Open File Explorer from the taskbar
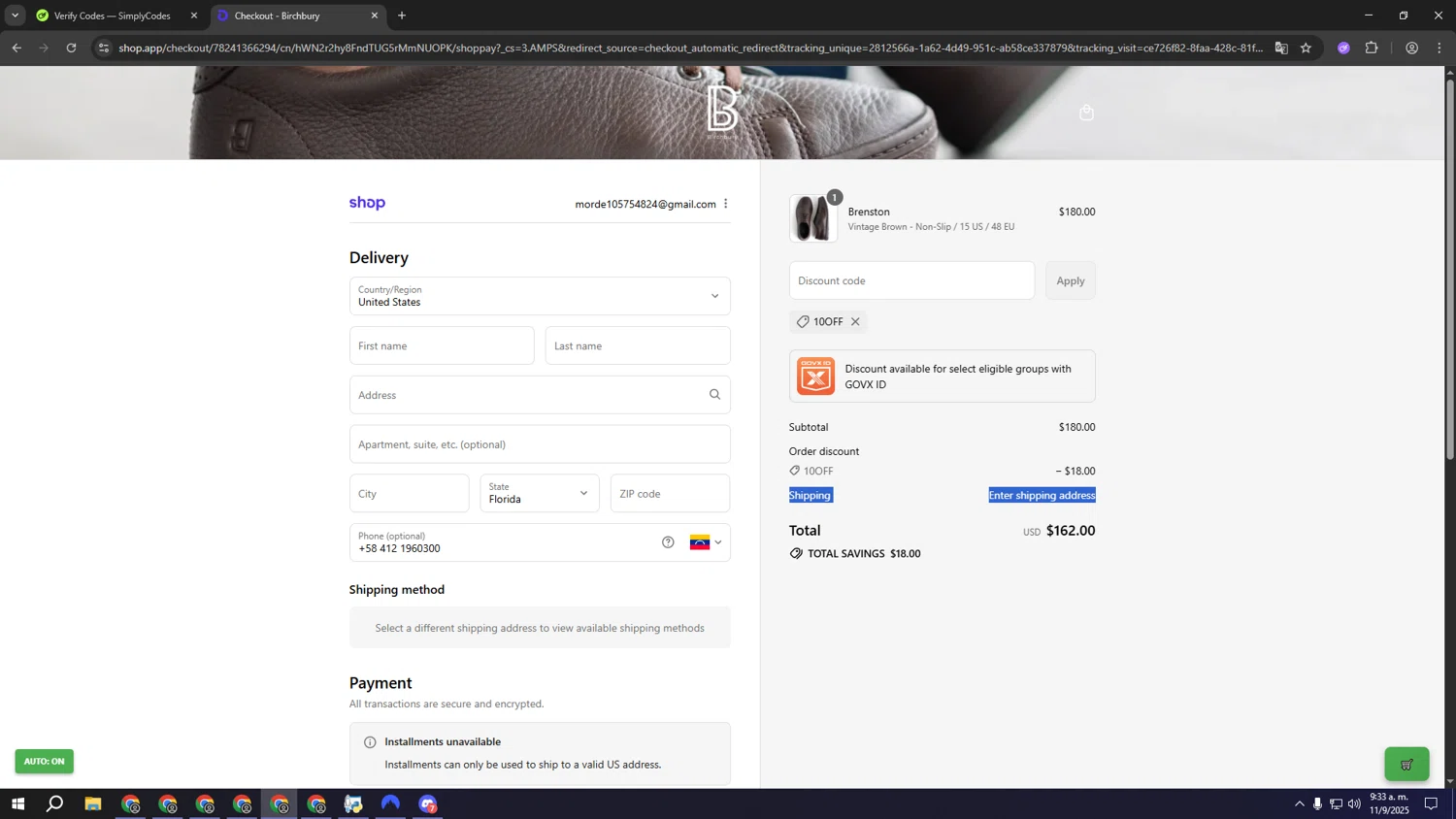 tap(93, 803)
